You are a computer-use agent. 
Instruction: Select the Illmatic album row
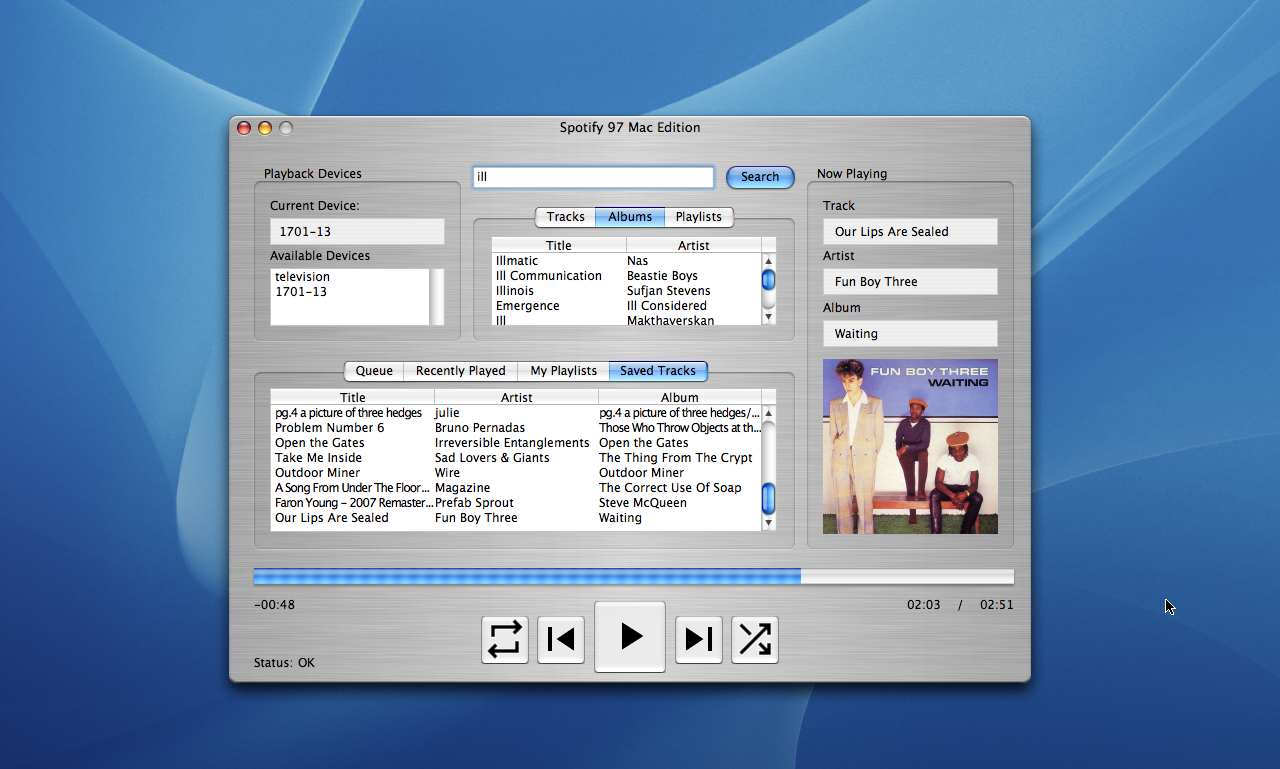tap(626, 261)
